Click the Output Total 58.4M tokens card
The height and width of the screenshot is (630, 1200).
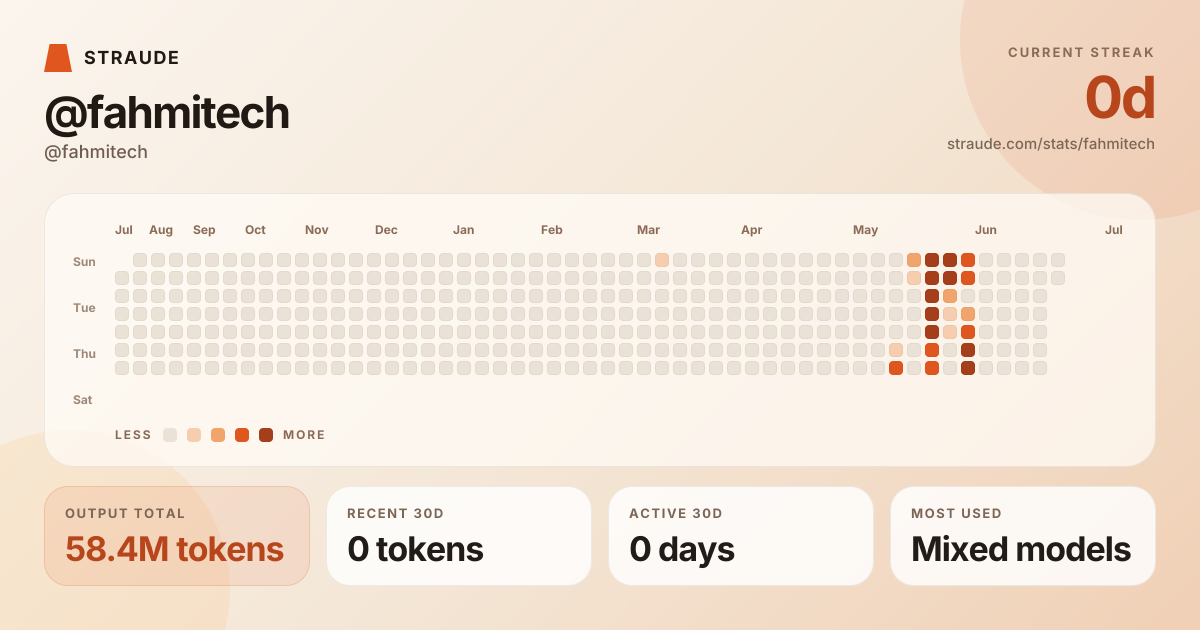[x=177, y=536]
